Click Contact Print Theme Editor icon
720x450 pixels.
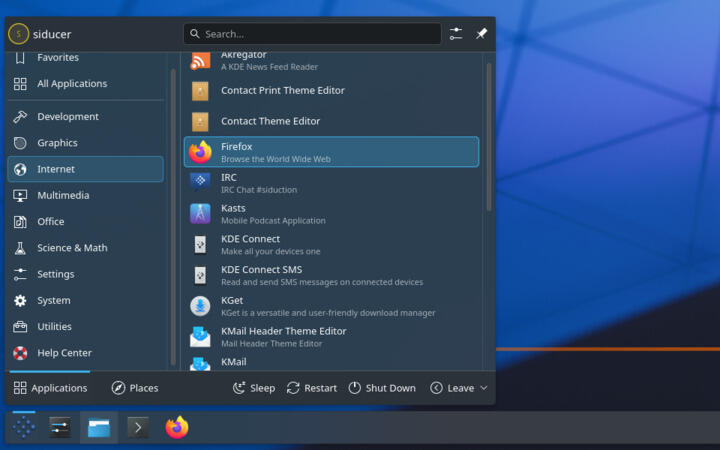pos(200,91)
